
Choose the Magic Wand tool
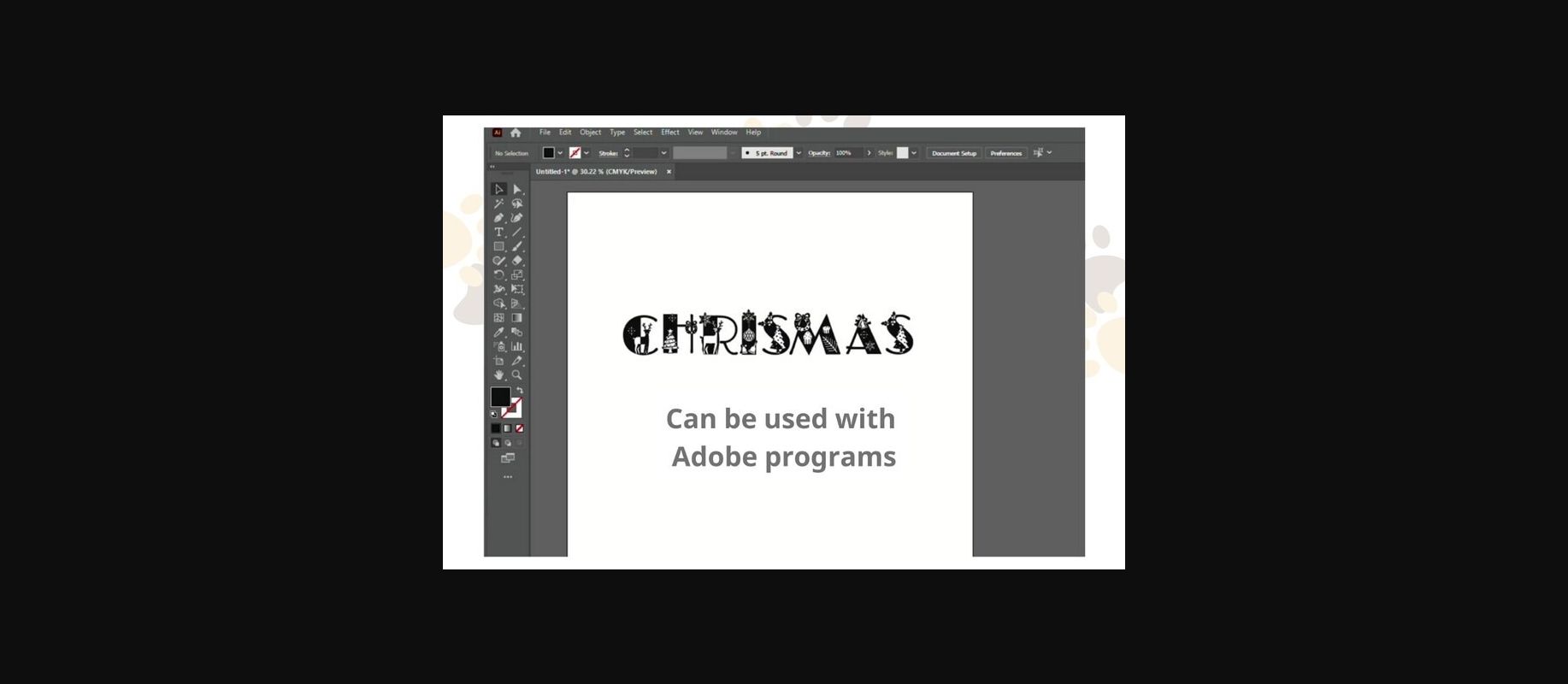tap(499, 203)
